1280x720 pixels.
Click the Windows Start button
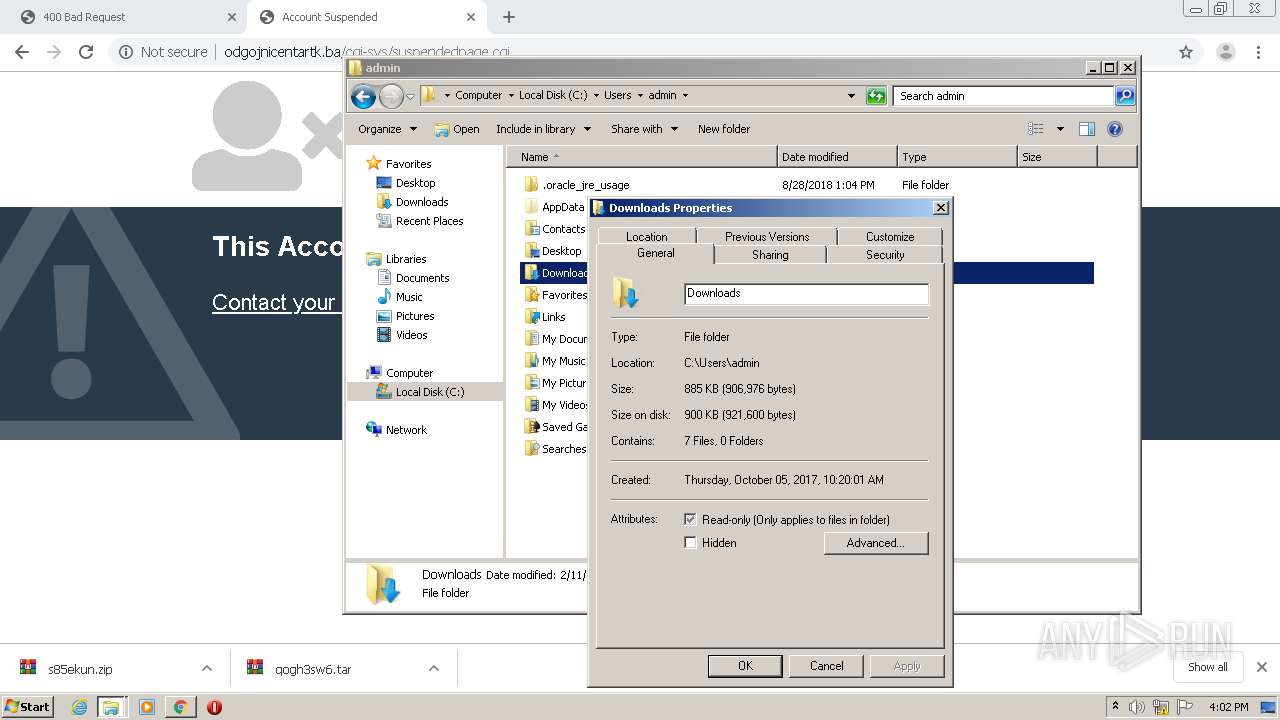tap(28, 707)
